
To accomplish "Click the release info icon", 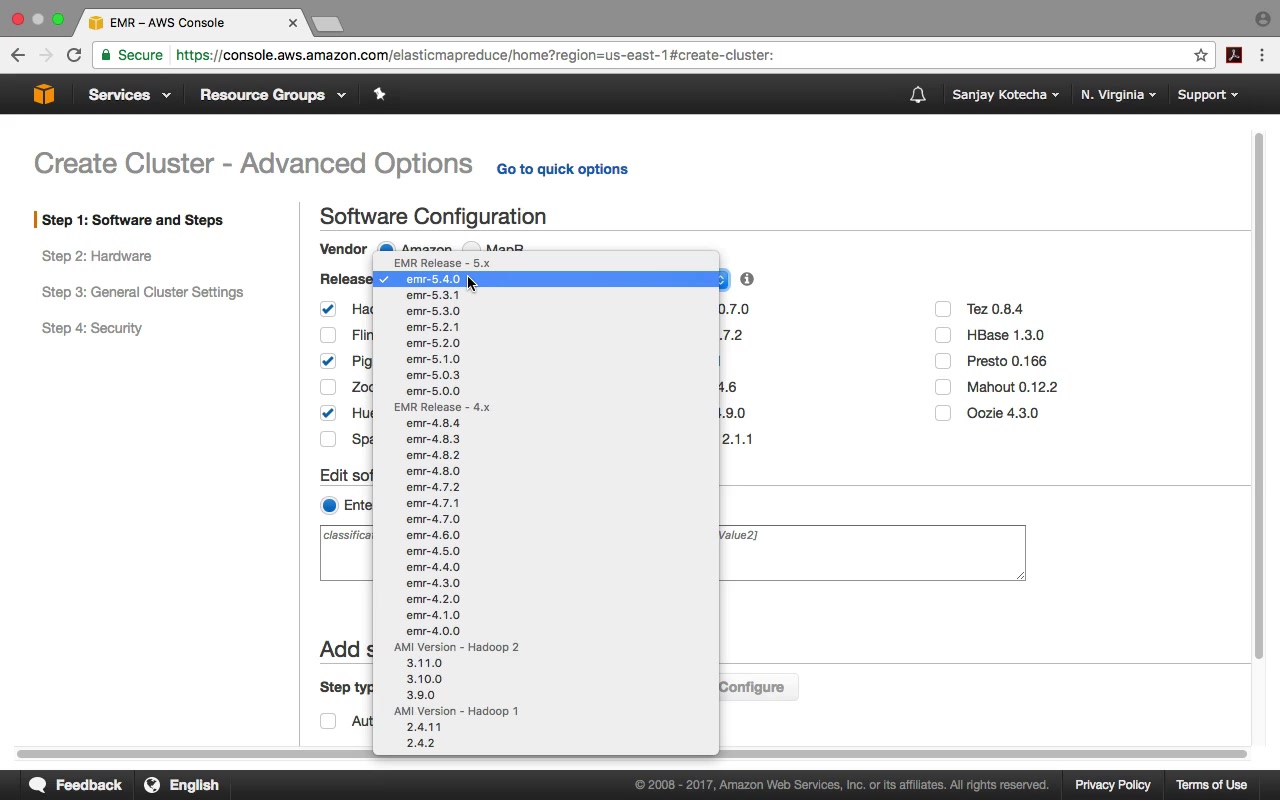I will 746,279.
